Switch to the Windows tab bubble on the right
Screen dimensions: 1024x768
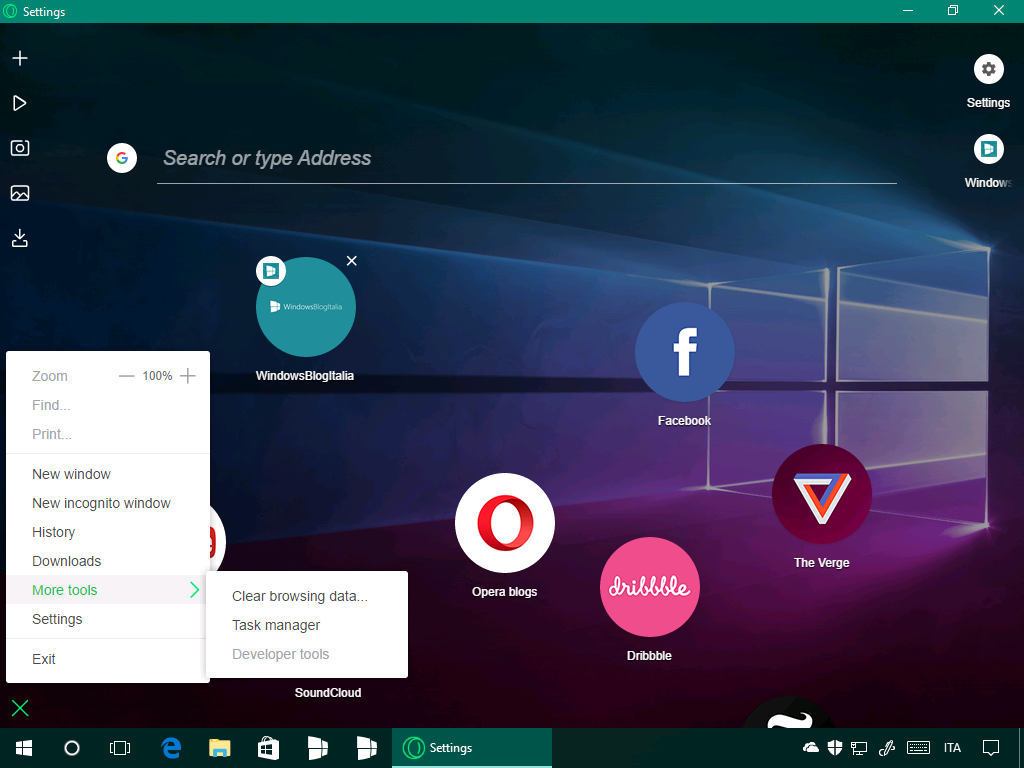tap(988, 149)
